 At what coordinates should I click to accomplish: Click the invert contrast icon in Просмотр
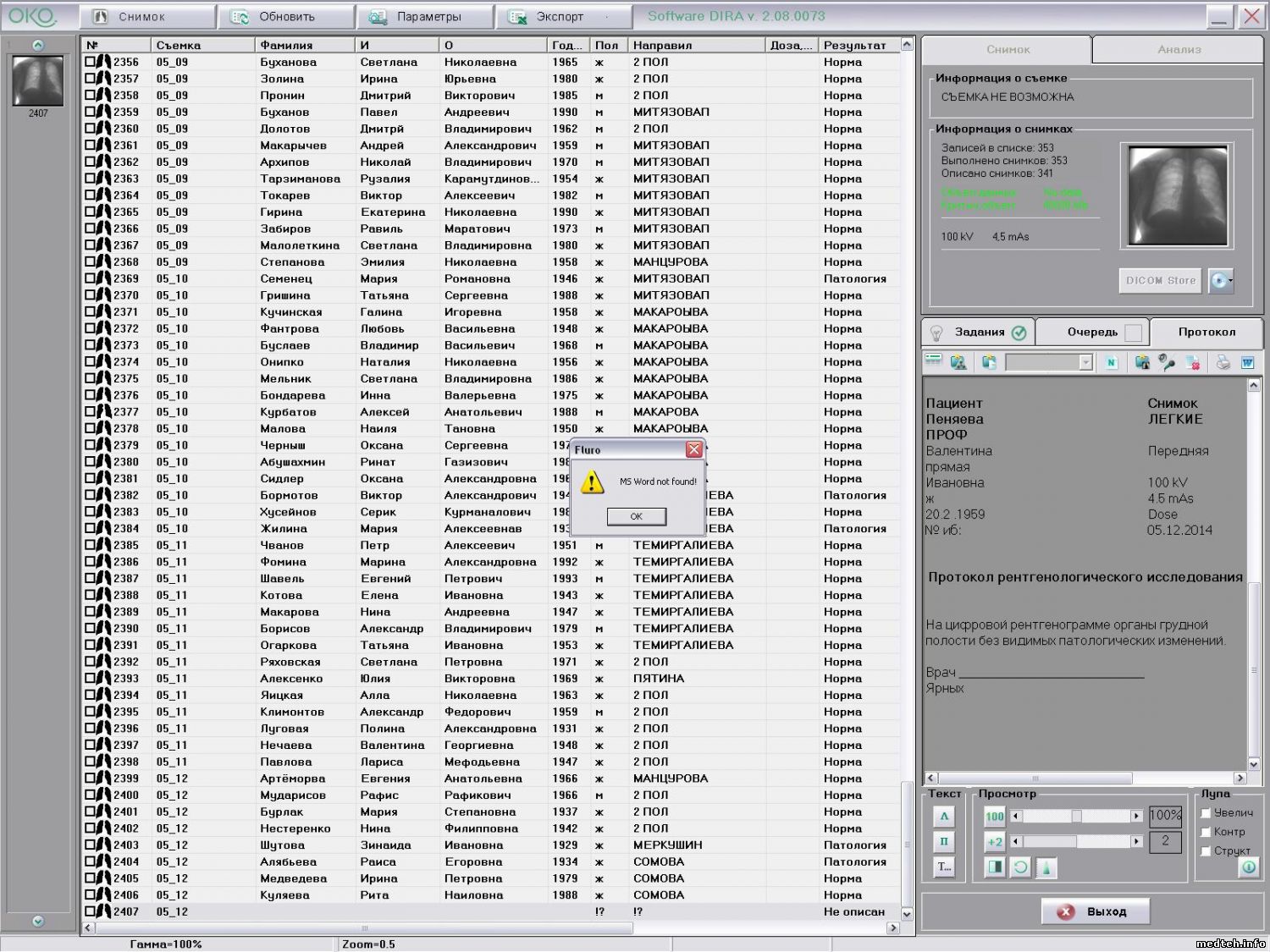(995, 867)
